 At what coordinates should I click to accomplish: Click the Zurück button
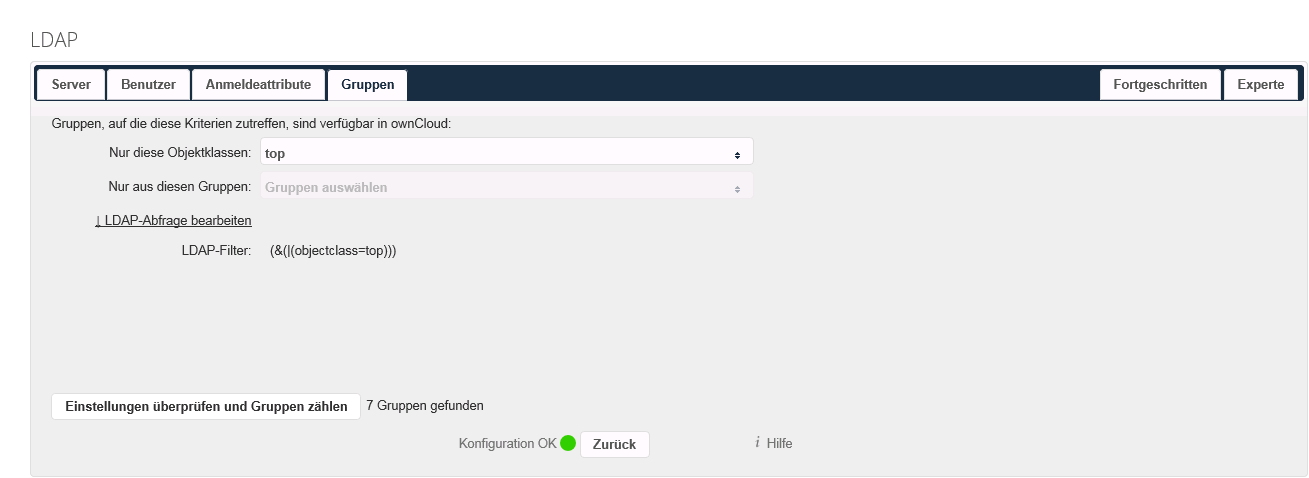[x=614, y=444]
